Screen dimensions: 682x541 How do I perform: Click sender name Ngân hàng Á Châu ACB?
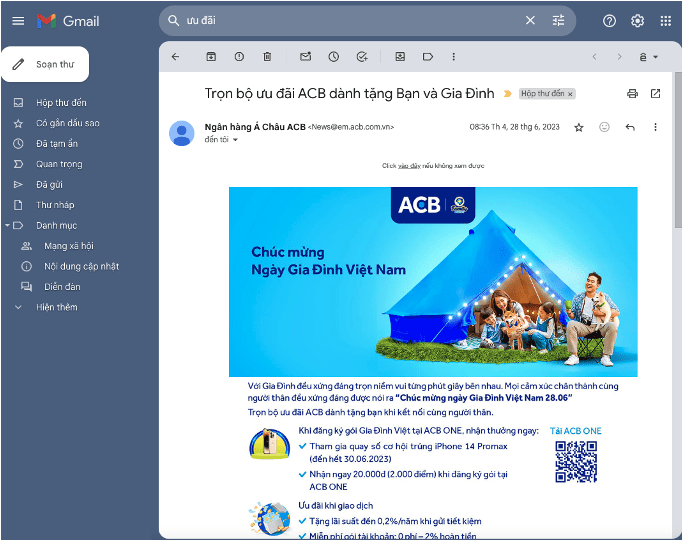pos(255,127)
